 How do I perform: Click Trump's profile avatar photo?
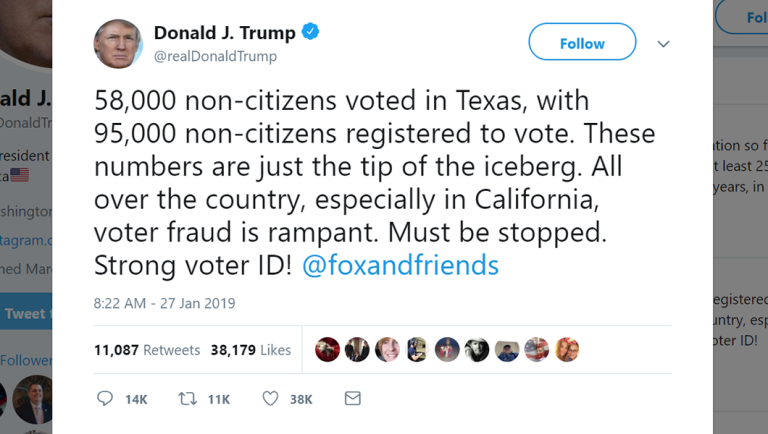coord(118,44)
